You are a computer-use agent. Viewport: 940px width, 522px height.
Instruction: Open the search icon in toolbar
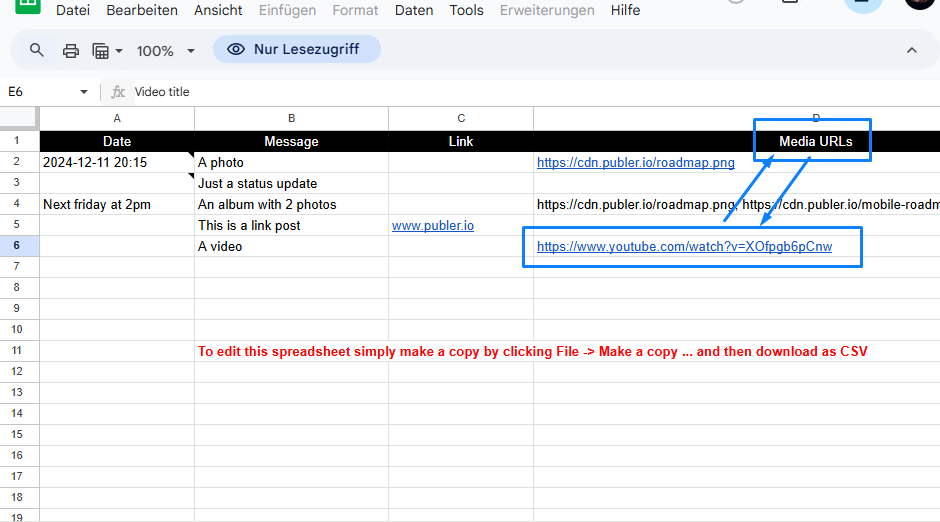point(37,50)
